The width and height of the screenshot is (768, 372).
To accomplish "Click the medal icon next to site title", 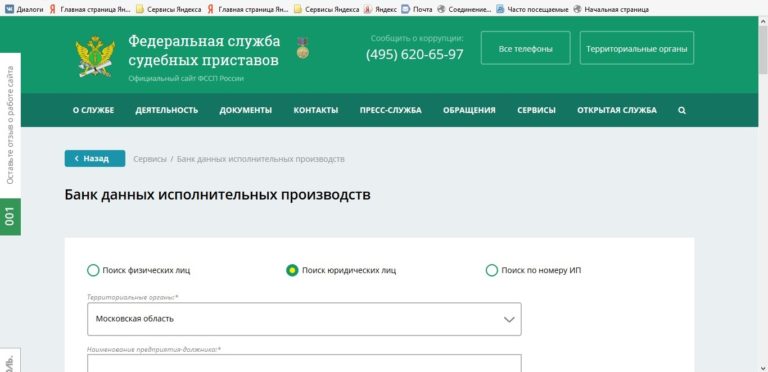I will (303, 47).
